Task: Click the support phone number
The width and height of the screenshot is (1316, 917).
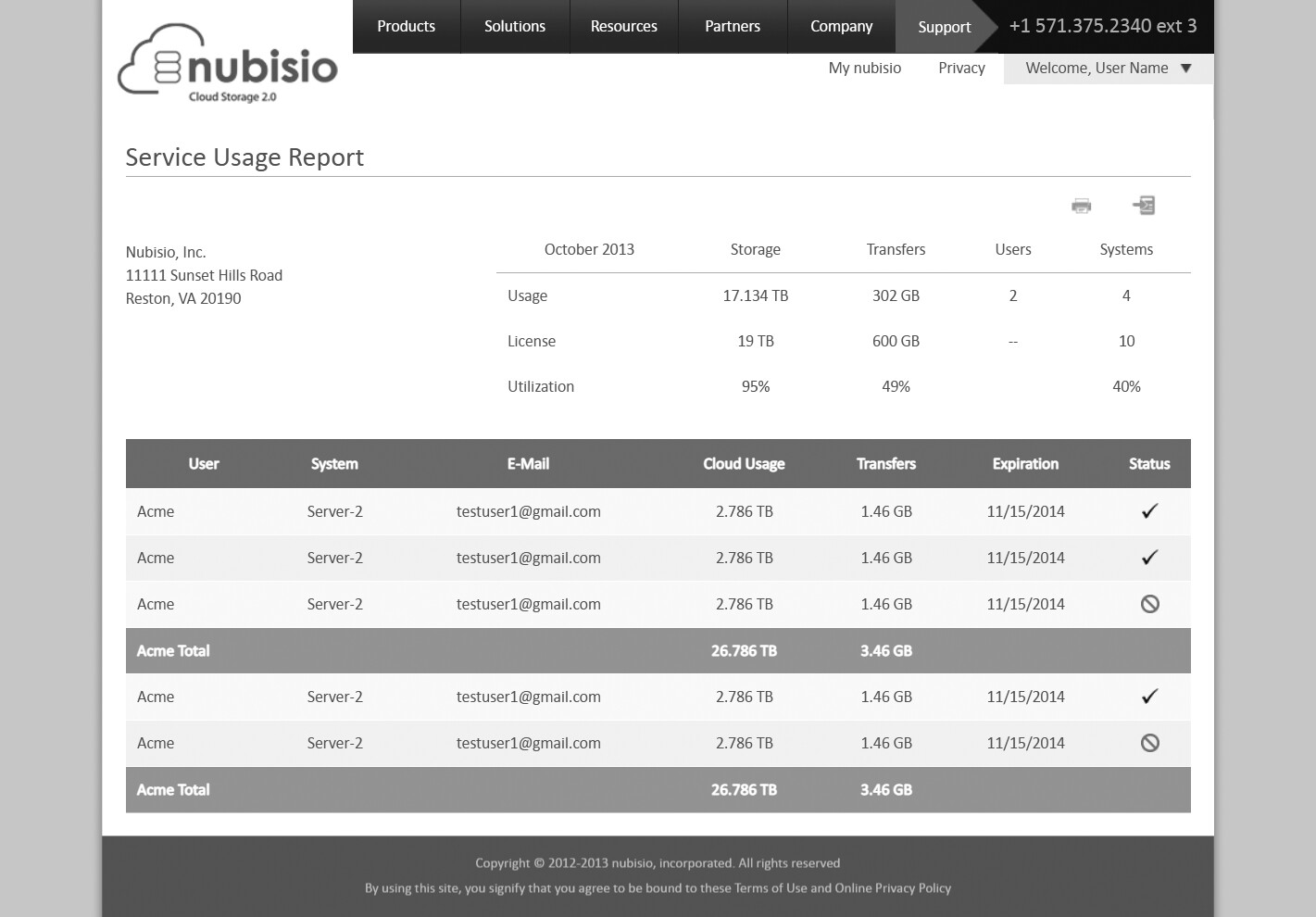Action: pyautogui.click(x=1102, y=27)
